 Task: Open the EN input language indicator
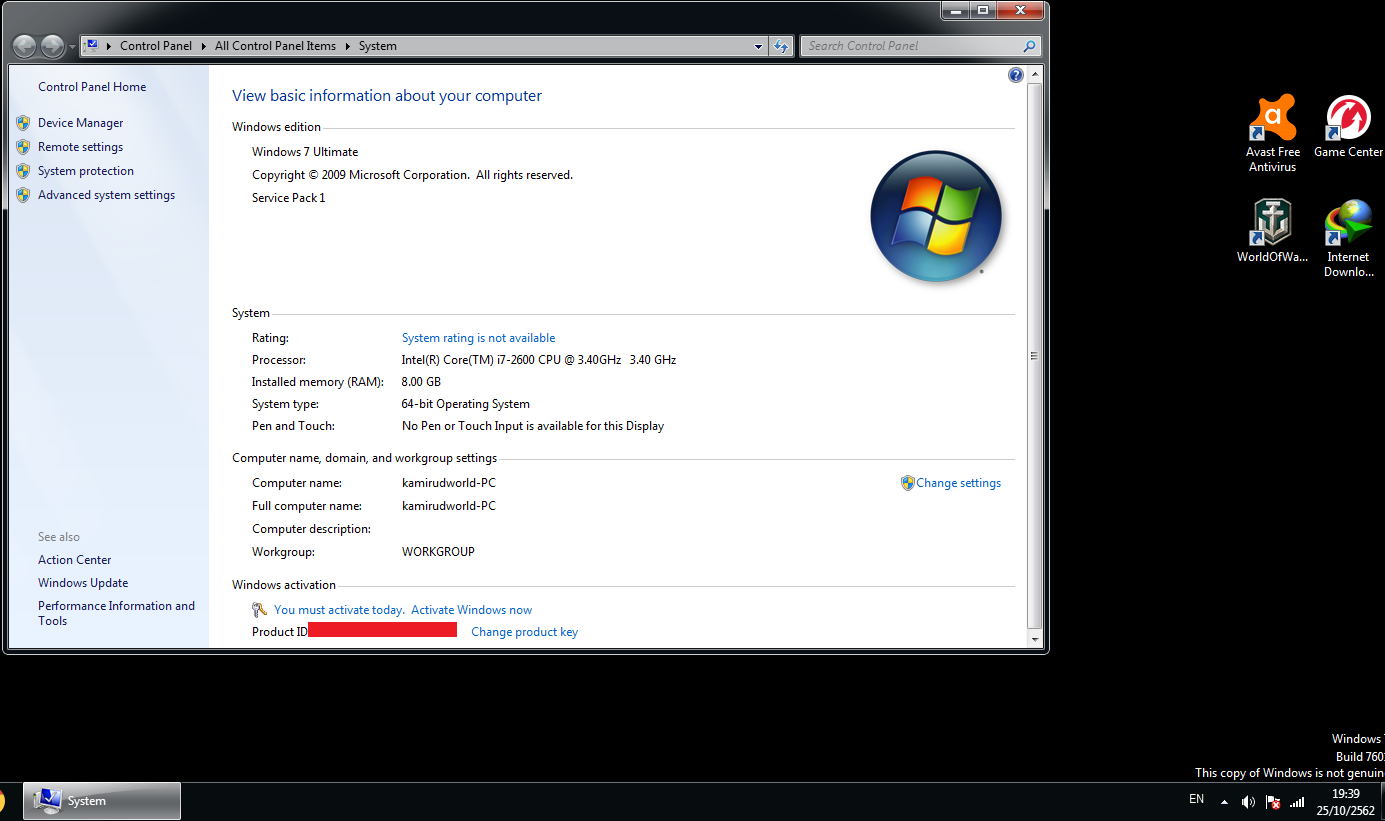pyautogui.click(x=1196, y=799)
